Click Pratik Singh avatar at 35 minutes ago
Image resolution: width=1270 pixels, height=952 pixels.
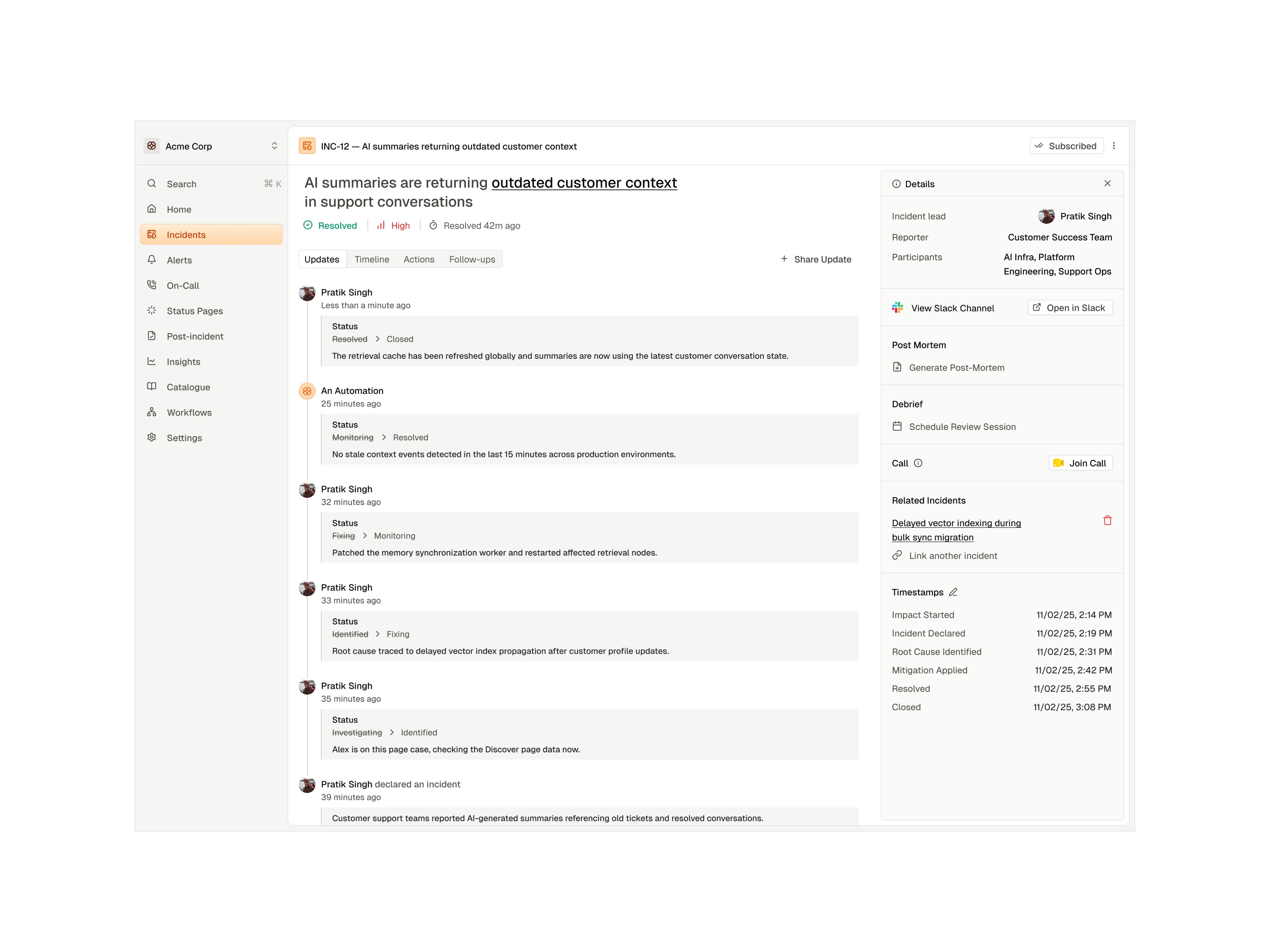pos(307,687)
